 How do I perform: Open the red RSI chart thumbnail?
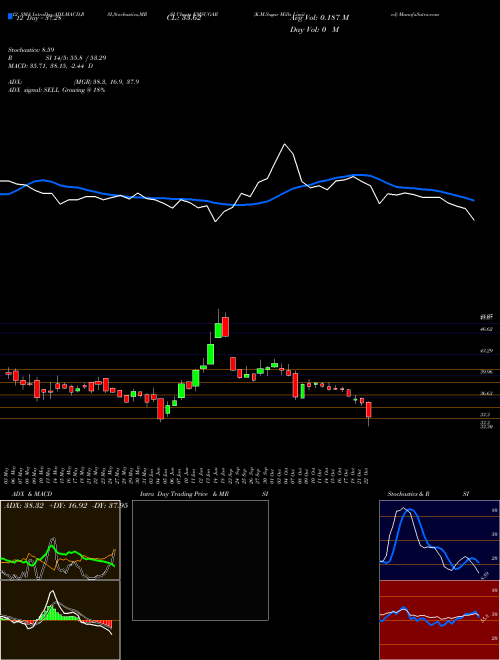pyautogui.click(x=439, y=620)
